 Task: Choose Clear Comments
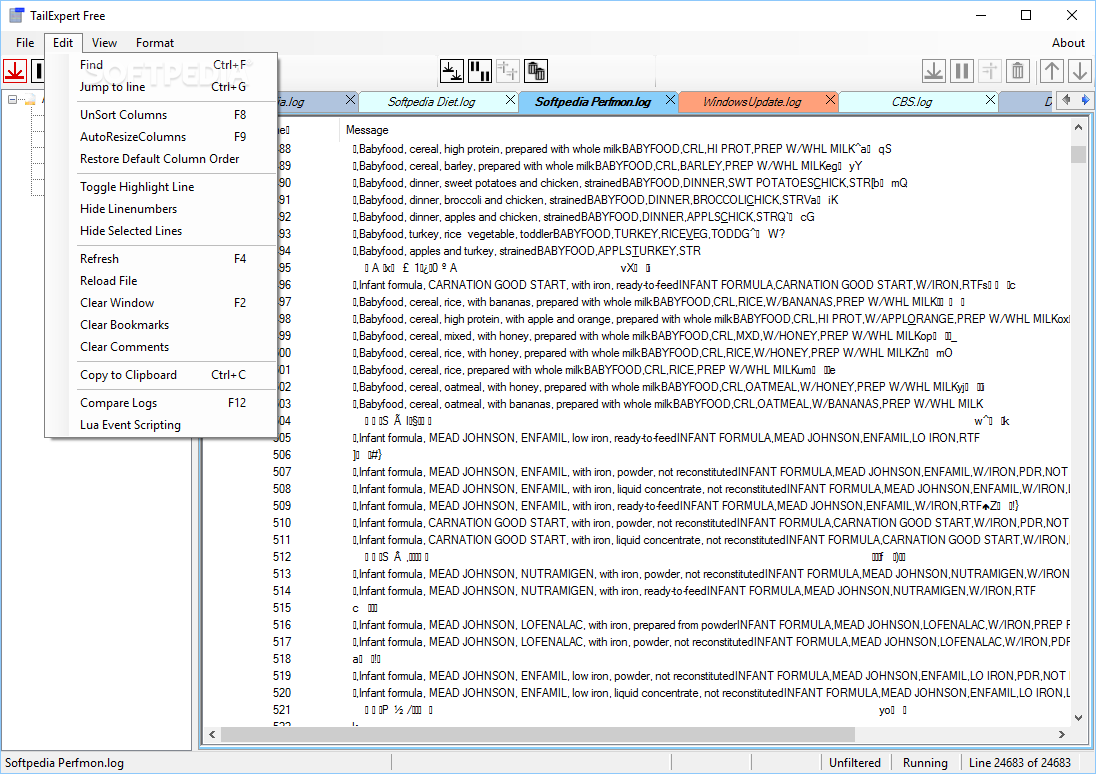pos(162,347)
